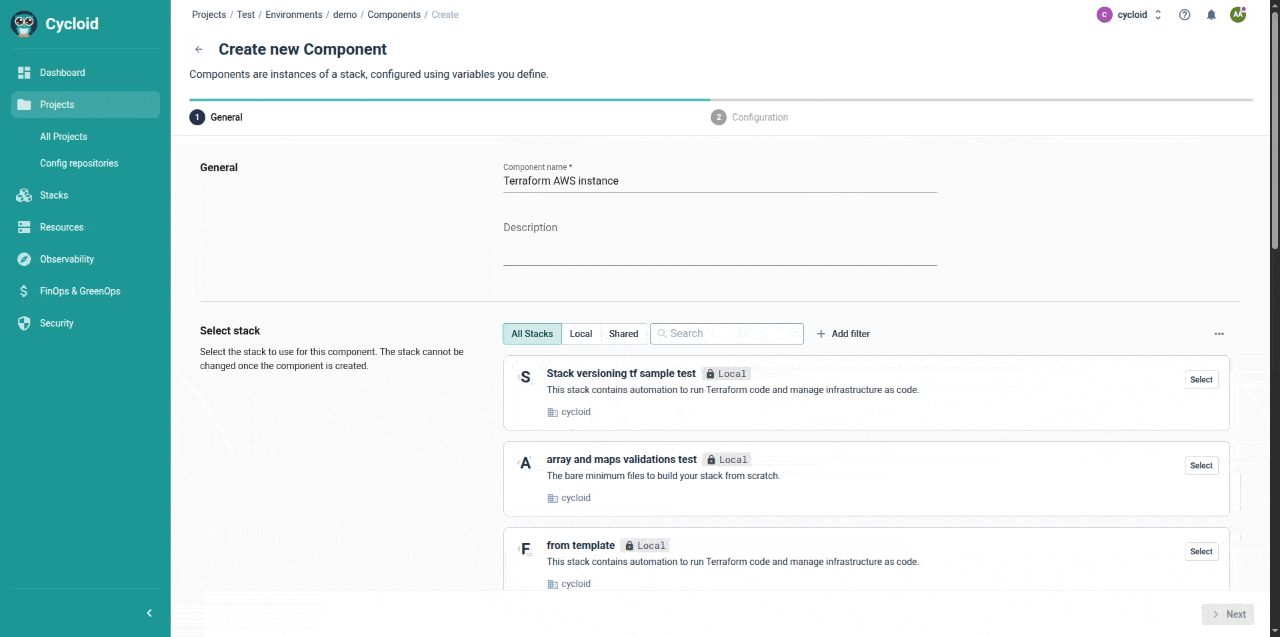This screenshot has height=637, width=1280.
Task: Click the help question mark icon
Action: (x=1185, y=15)
